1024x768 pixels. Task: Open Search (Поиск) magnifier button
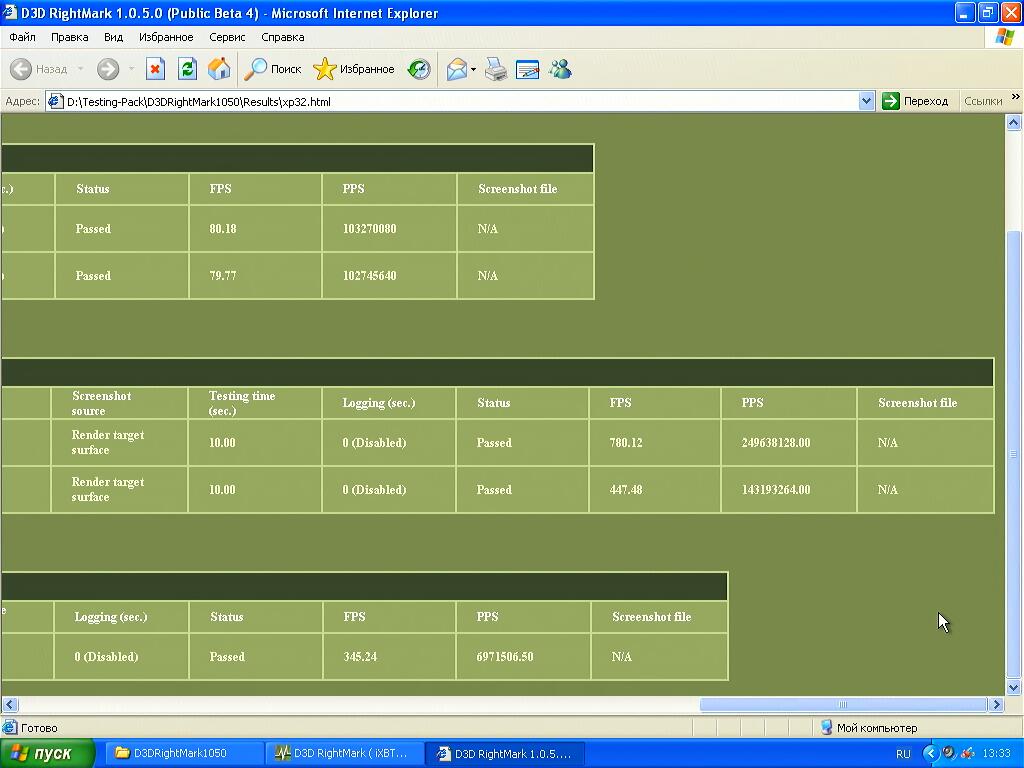click(272, 69)
